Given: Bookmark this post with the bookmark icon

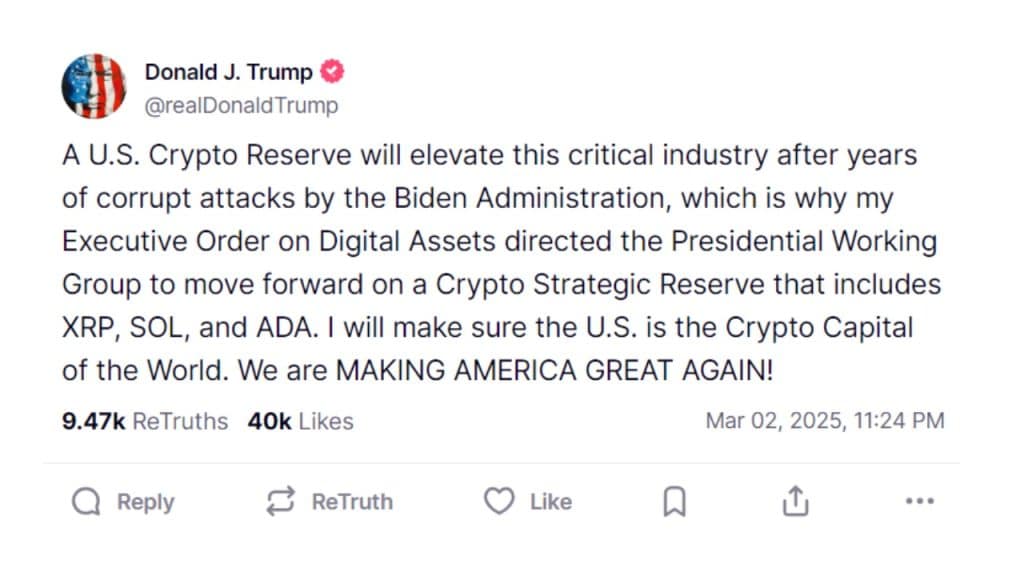Looking at the screenshot, I should click(x=675, y=502).
